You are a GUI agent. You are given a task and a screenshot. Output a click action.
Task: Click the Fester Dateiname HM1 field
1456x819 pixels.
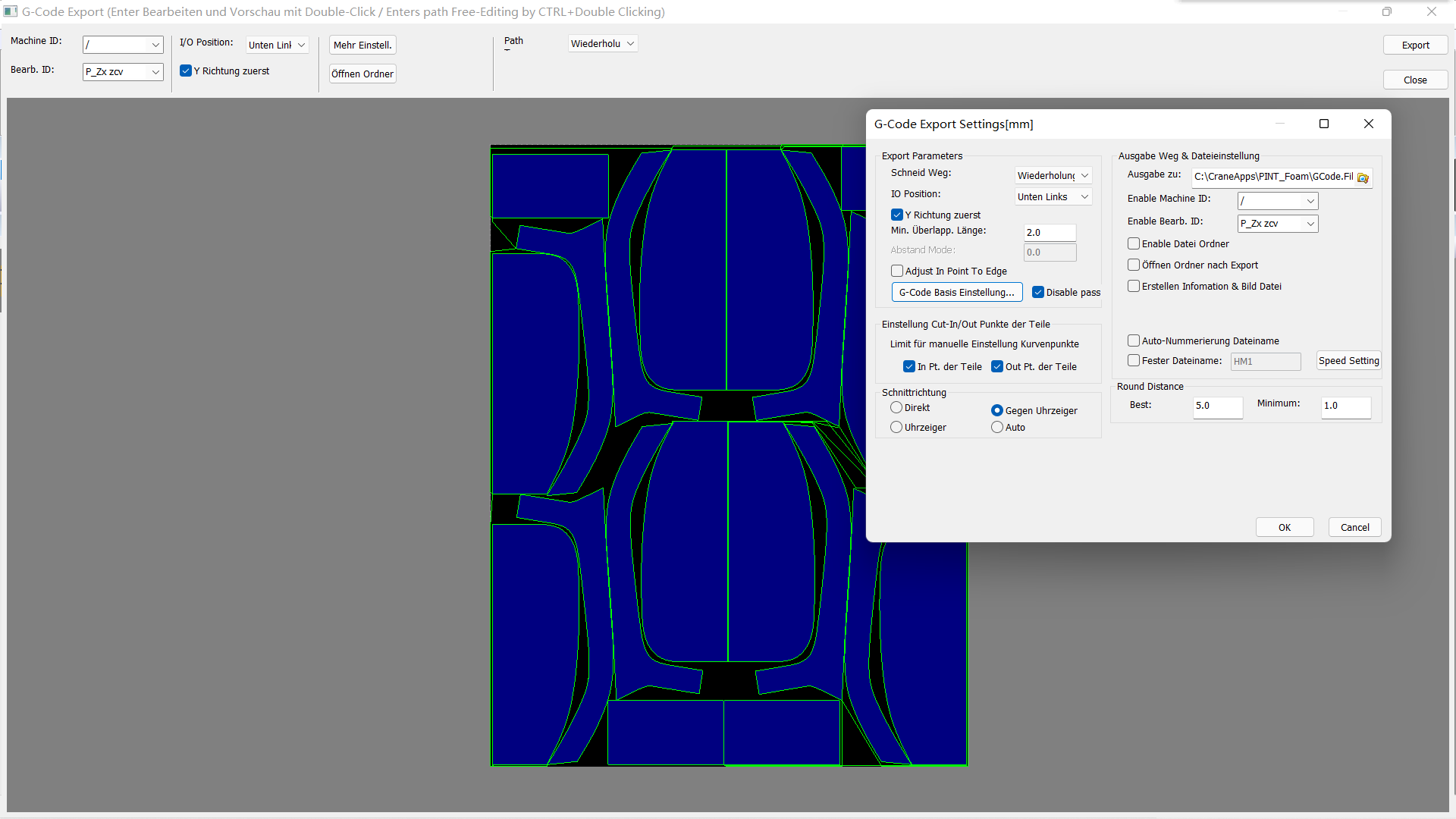1266,361
